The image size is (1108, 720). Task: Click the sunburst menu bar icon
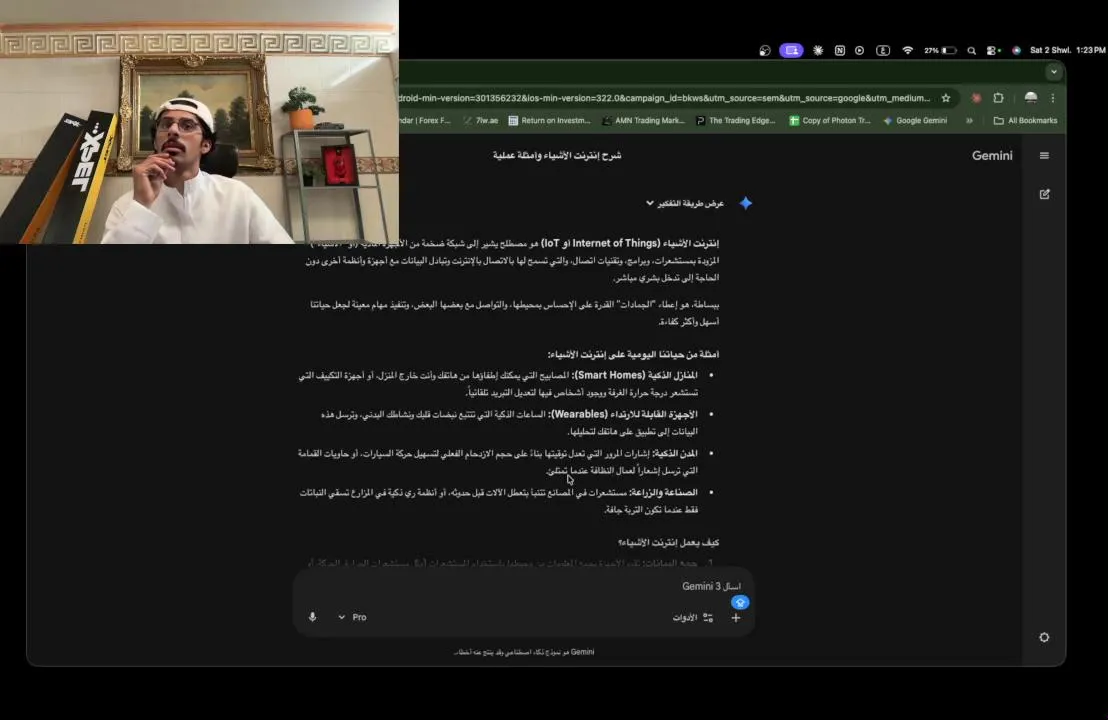[x=818, y=50]
